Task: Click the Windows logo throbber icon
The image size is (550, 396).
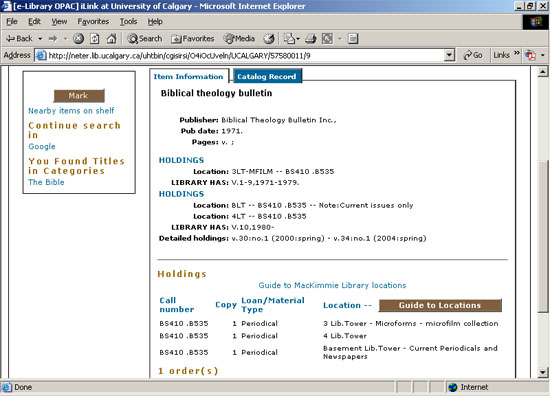Action: [x=536, y=22]
